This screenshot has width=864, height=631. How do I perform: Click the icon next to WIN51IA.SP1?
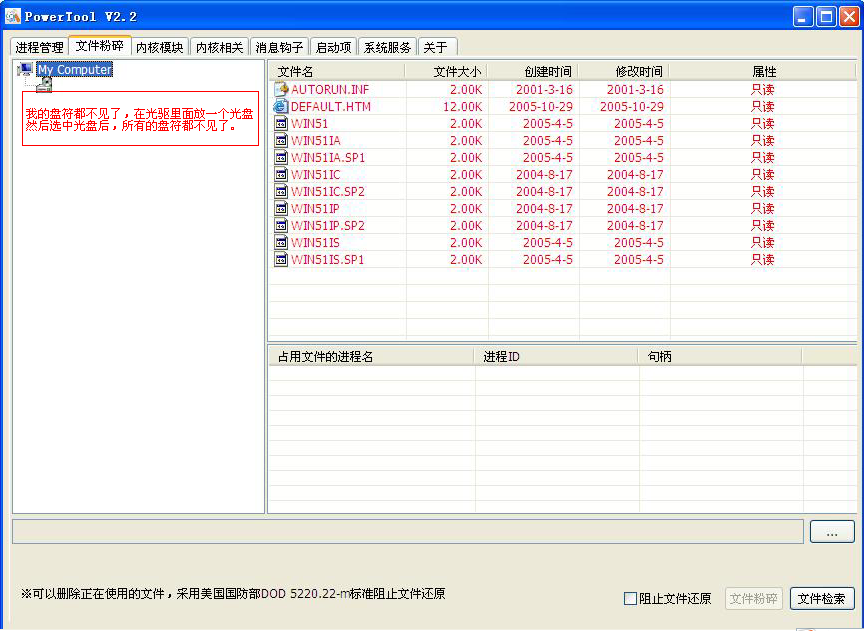tap(281, 158)
